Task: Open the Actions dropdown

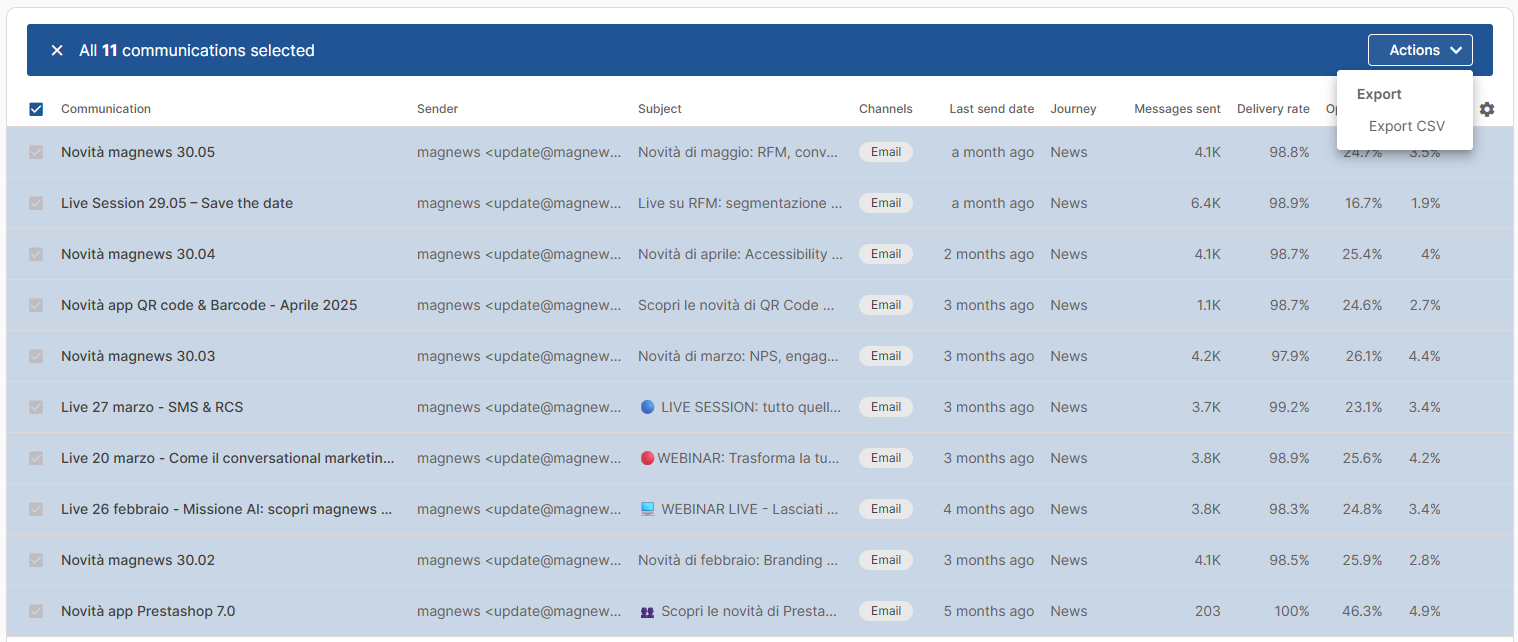Action: click(x=1420, y=50)
